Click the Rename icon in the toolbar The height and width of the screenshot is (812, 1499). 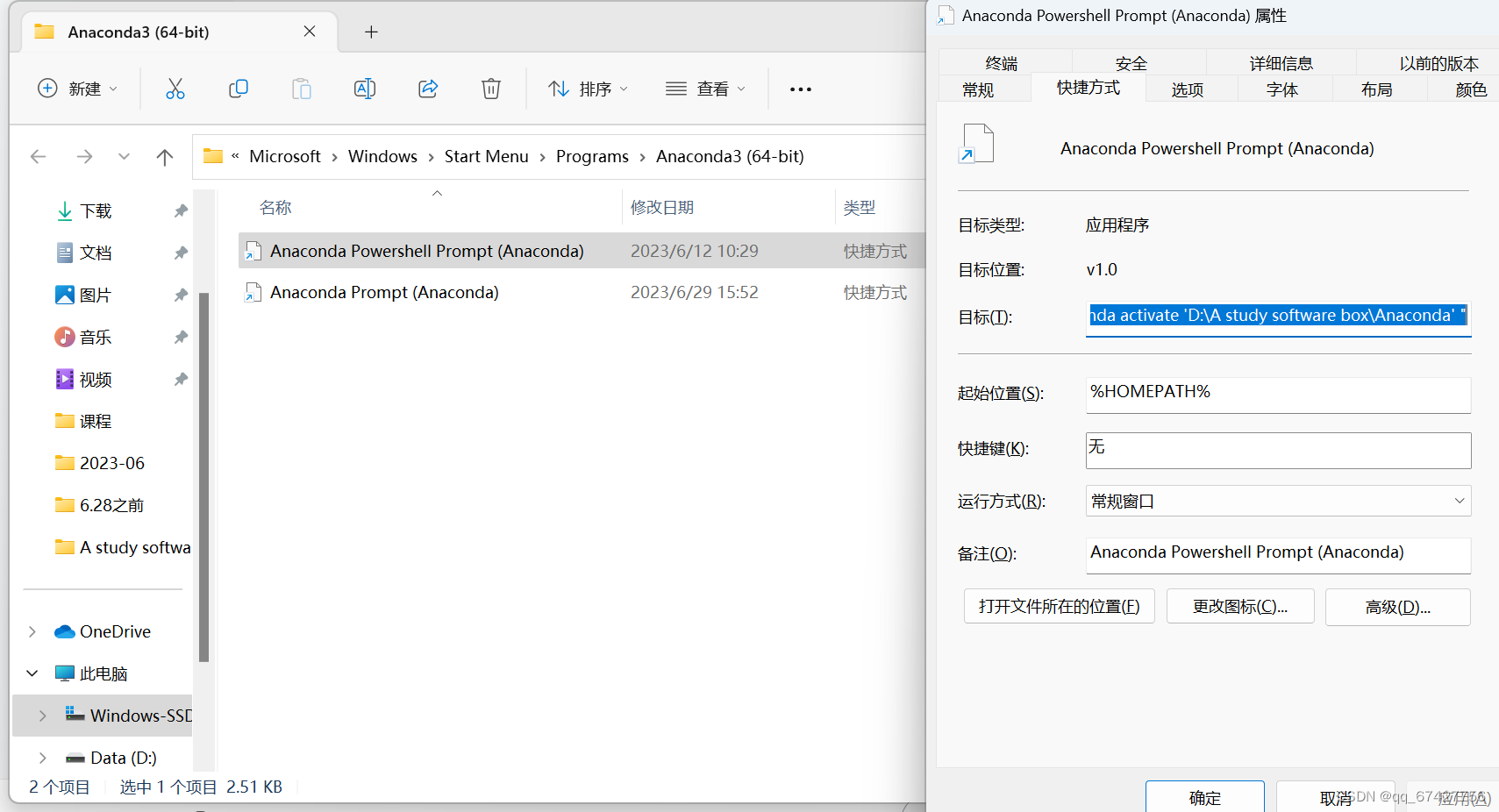tap(364, 89)
